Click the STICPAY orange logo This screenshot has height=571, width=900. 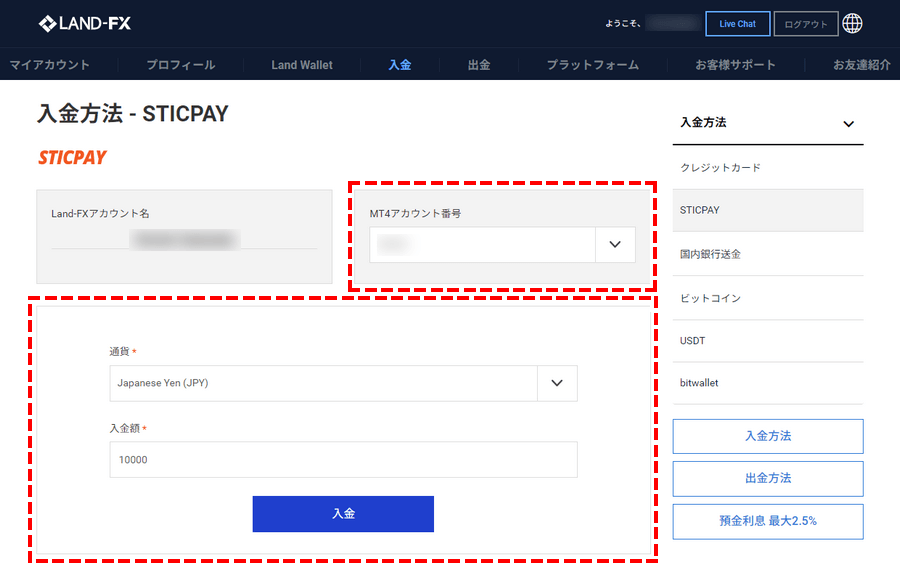[72, 157]
